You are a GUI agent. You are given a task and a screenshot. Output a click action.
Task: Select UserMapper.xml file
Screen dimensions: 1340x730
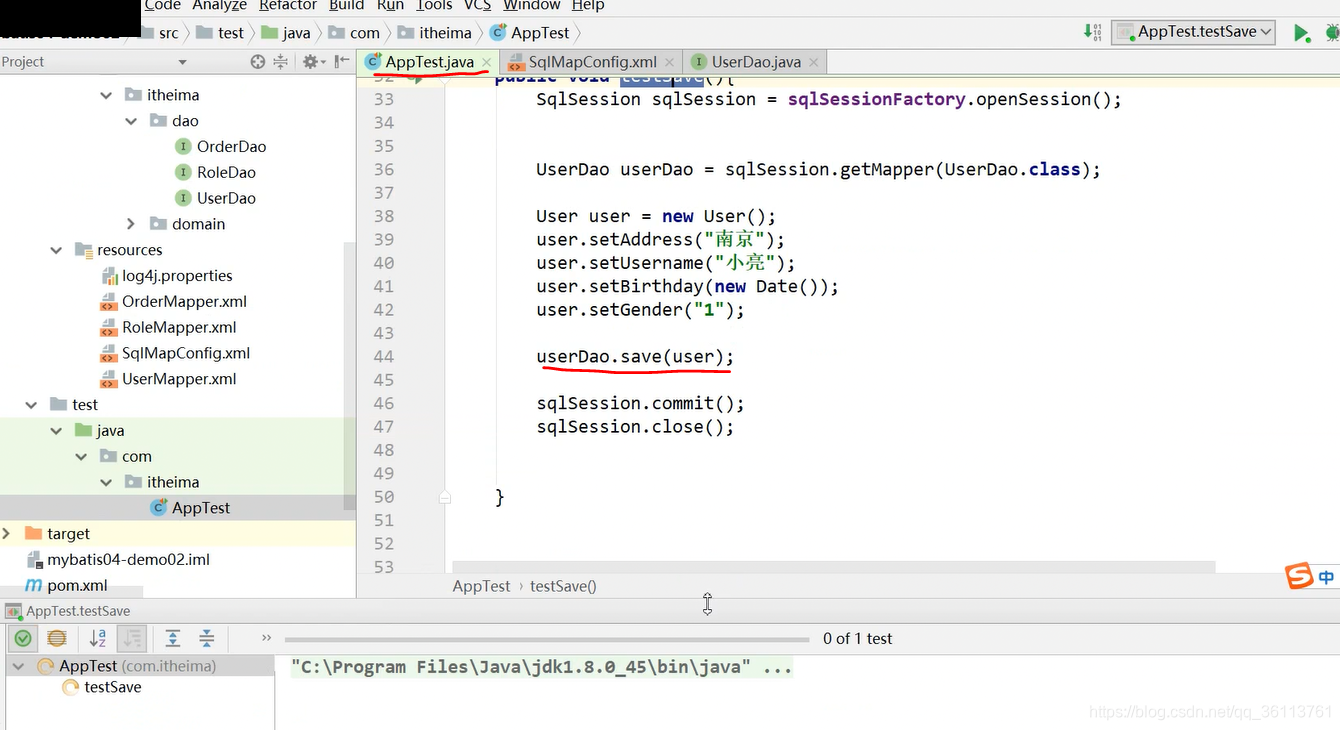179,379
